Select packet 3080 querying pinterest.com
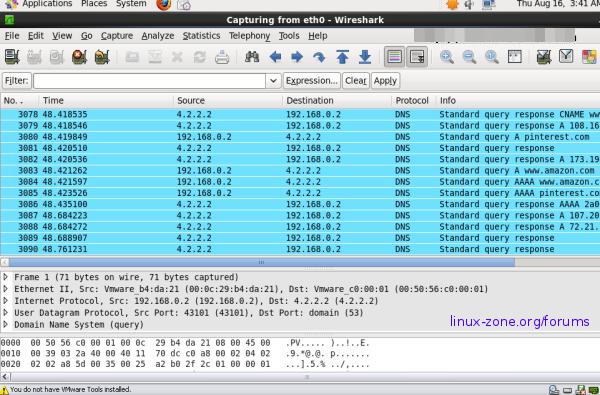Screen dimensions: 600x395 300,137
